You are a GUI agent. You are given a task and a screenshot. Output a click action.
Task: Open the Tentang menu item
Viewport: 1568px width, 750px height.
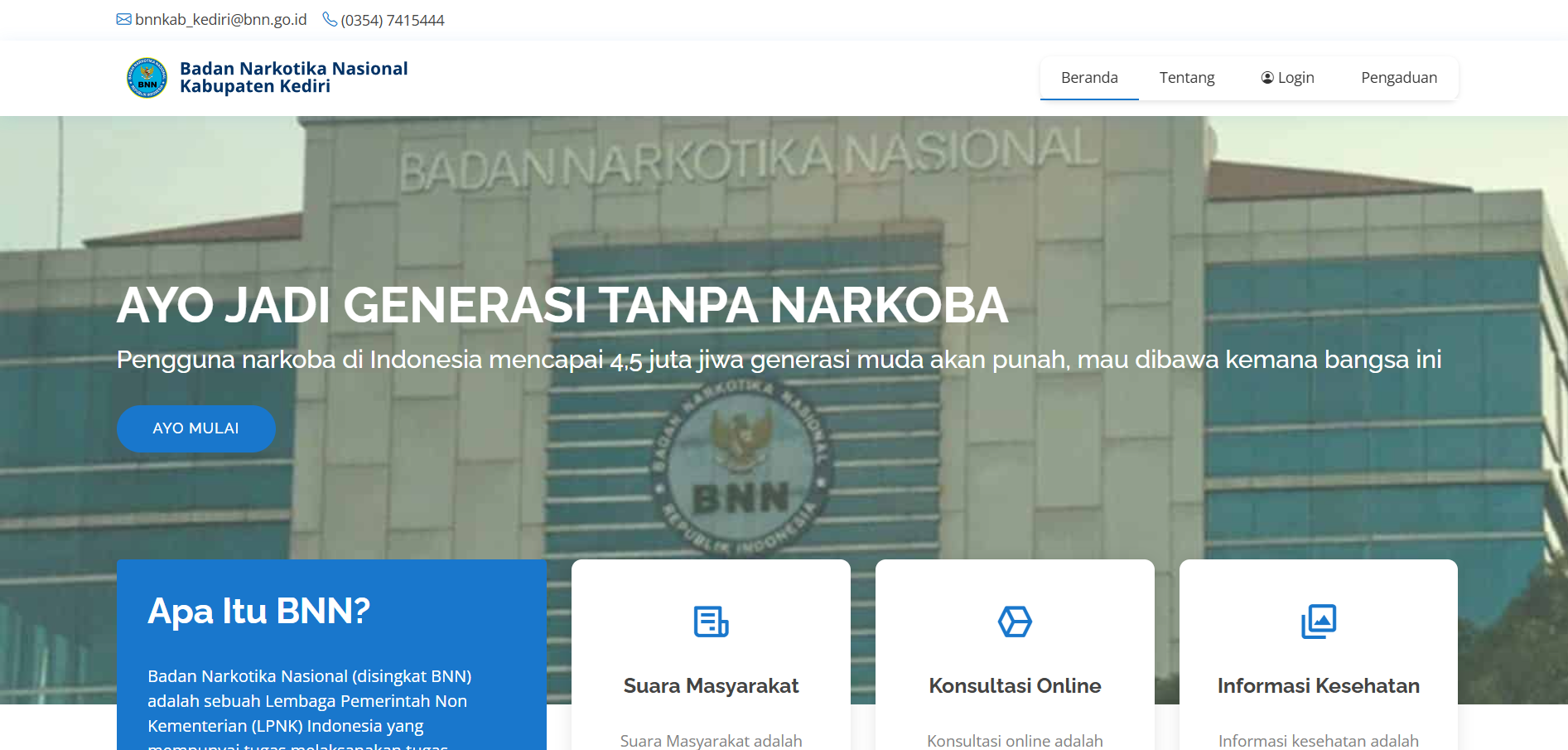pyautogui.click(x=1187, y=78)
